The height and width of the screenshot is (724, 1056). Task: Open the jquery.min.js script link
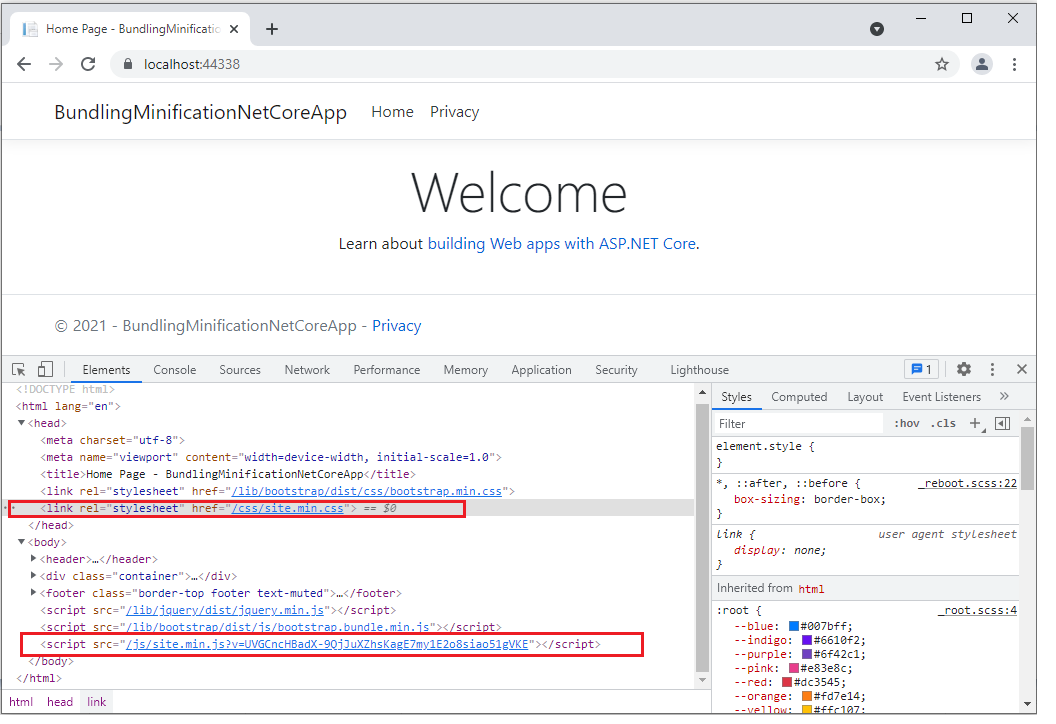pos(226,610)
